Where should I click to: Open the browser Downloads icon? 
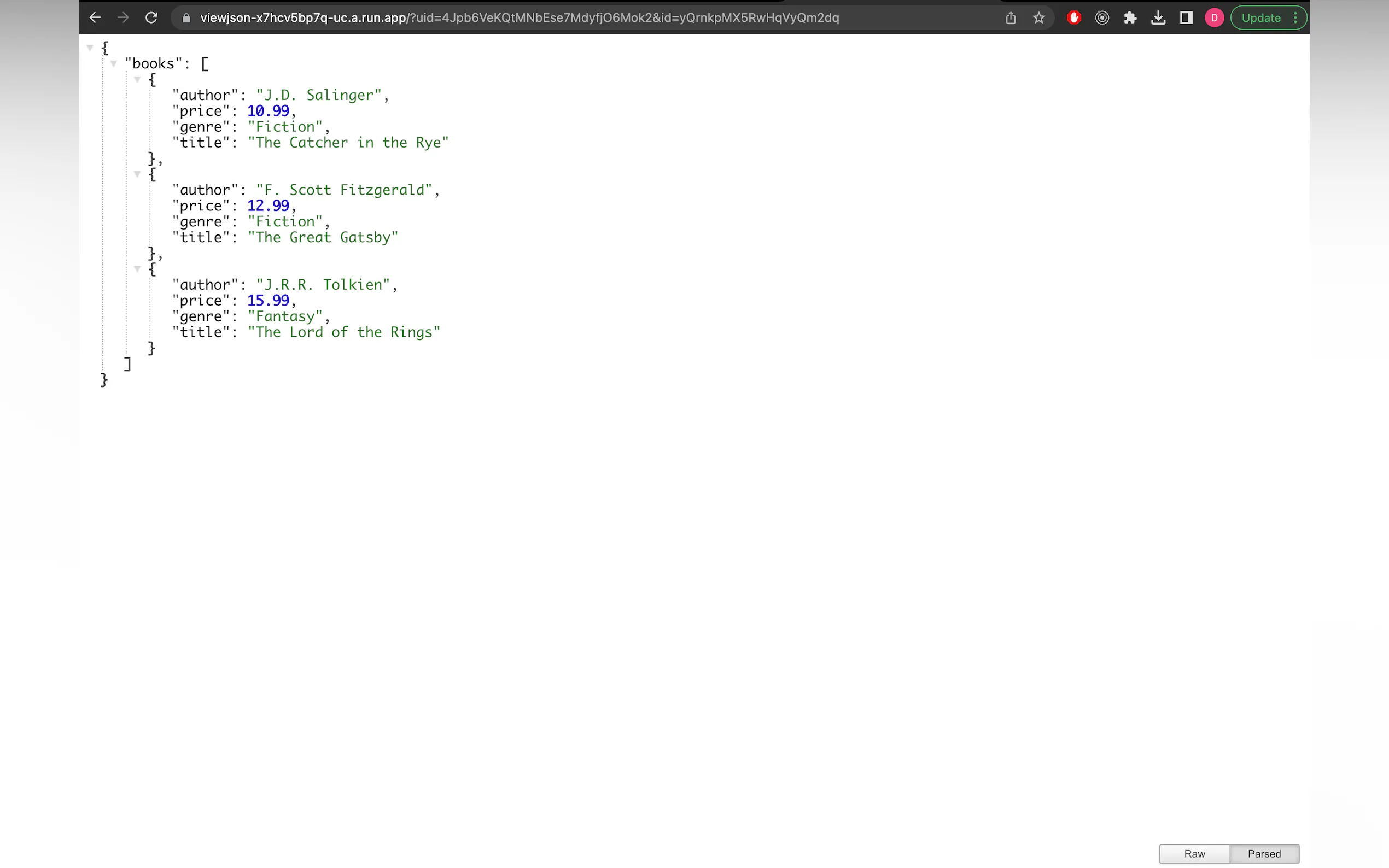1158,18
